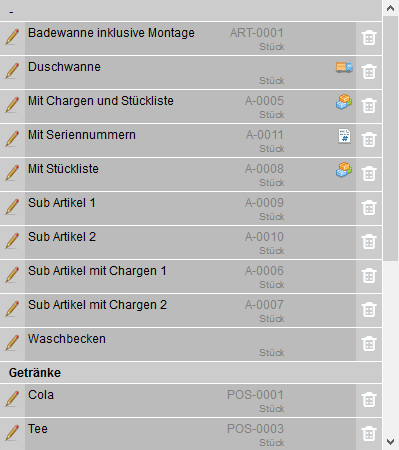Click the serial number document icon on A-0011
Screen dimensions: 399x450
[344, 136]
